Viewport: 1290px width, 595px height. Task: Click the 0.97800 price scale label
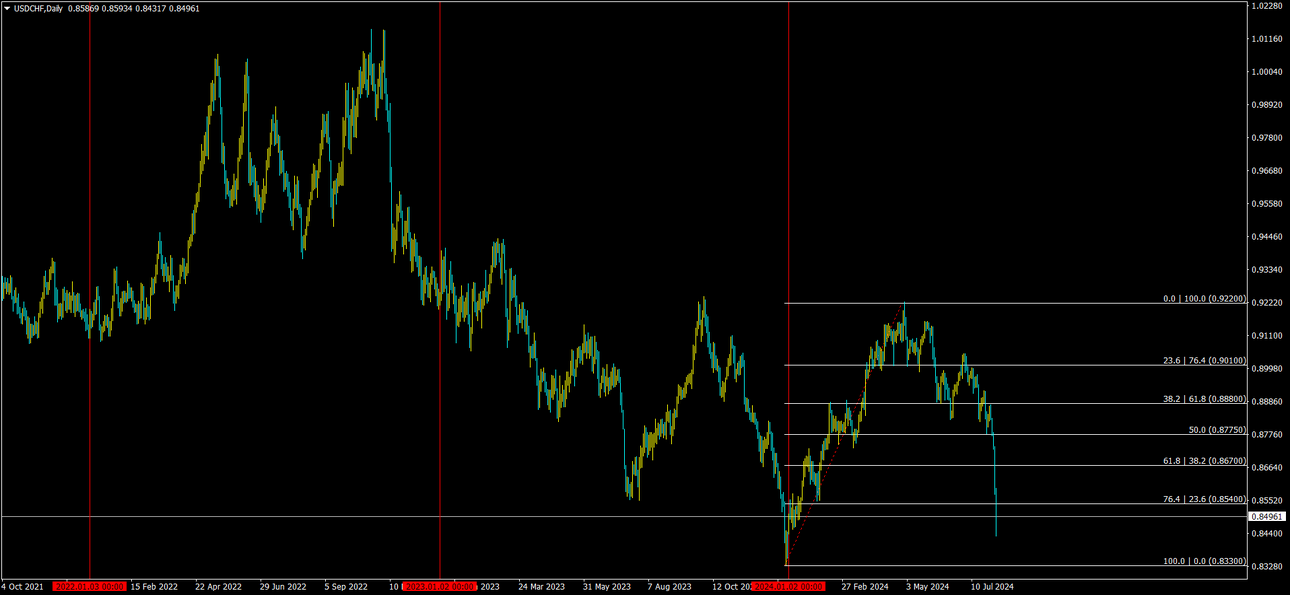(1267, 138)
